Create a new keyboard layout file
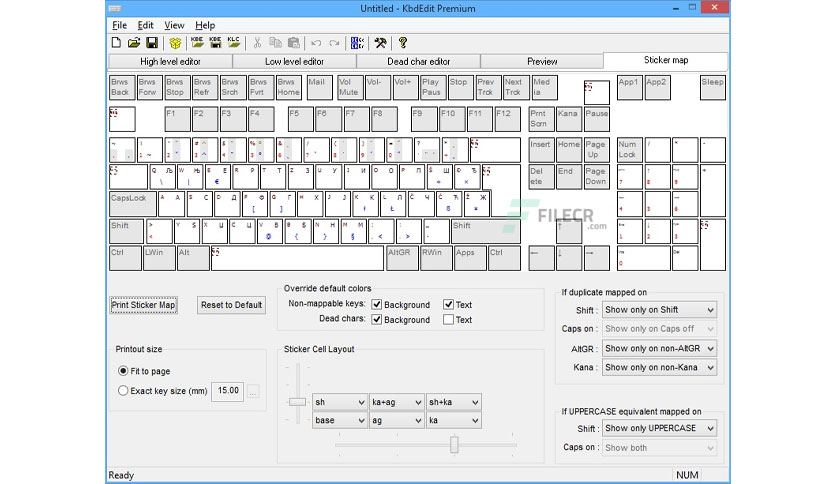 tap(116, 43)
